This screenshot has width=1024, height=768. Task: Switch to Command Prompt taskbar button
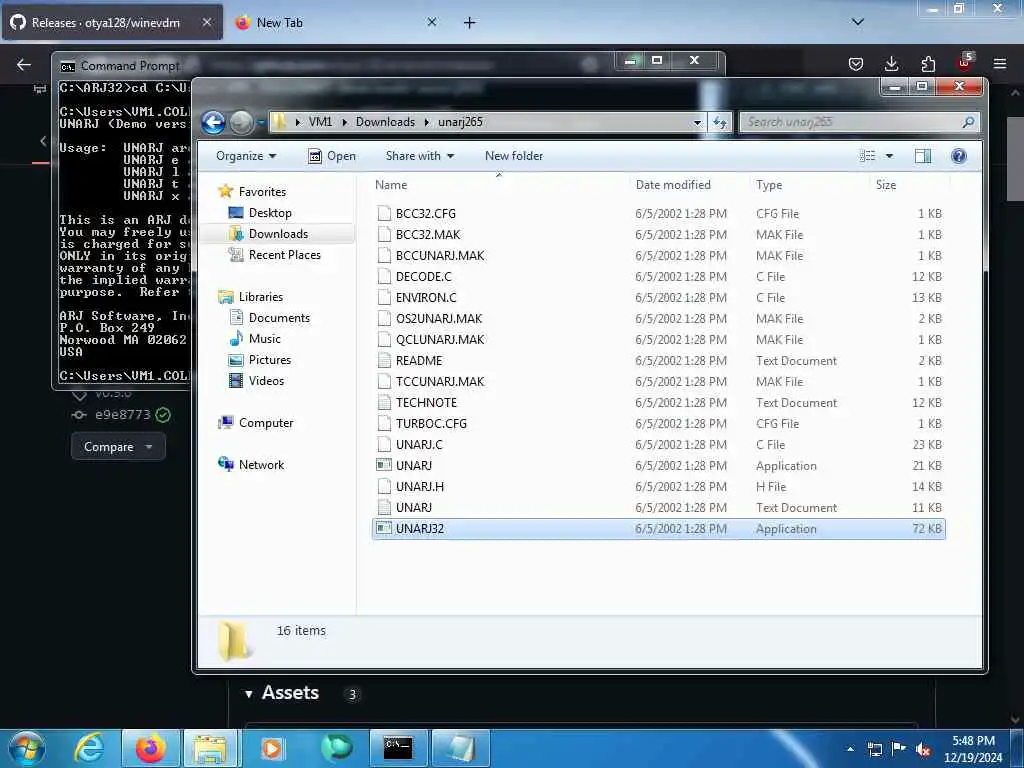point(398,748)
